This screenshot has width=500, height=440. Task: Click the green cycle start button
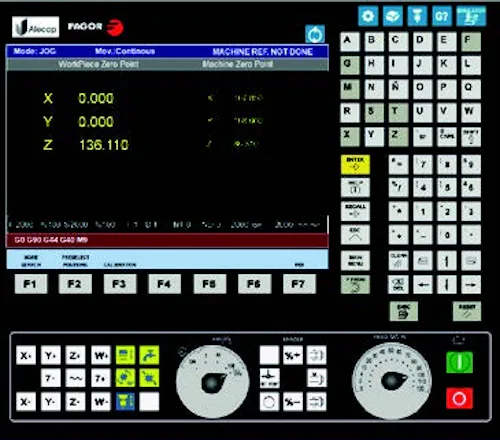tap(459, 362)
